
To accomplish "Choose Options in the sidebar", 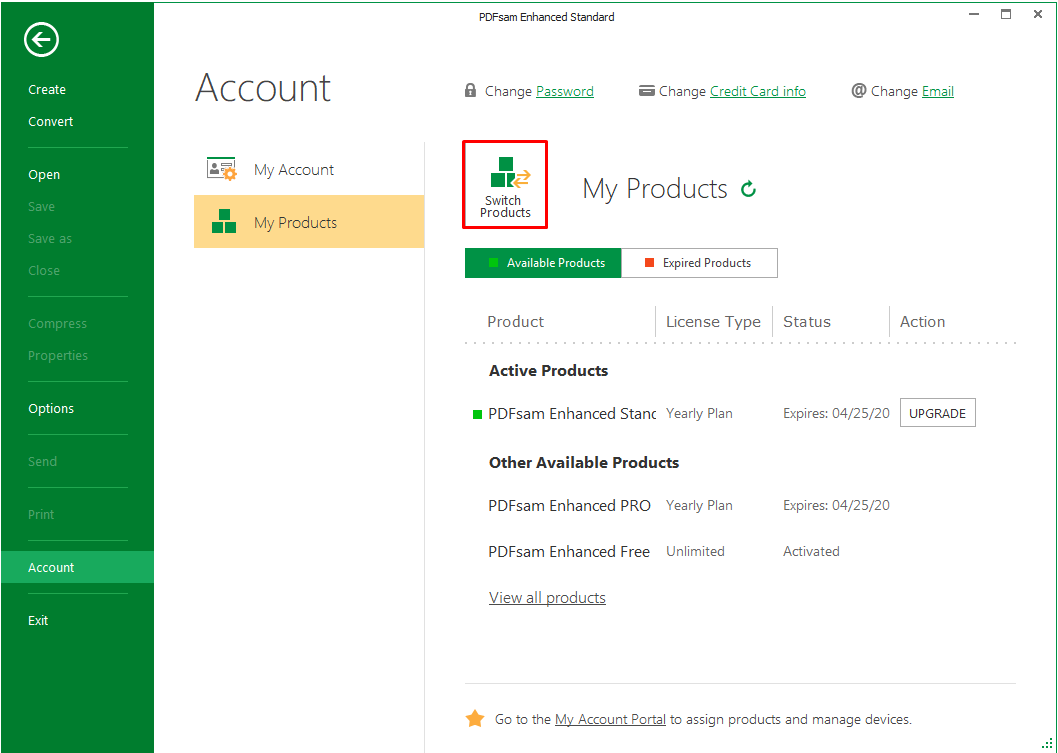I will point(51,408).
